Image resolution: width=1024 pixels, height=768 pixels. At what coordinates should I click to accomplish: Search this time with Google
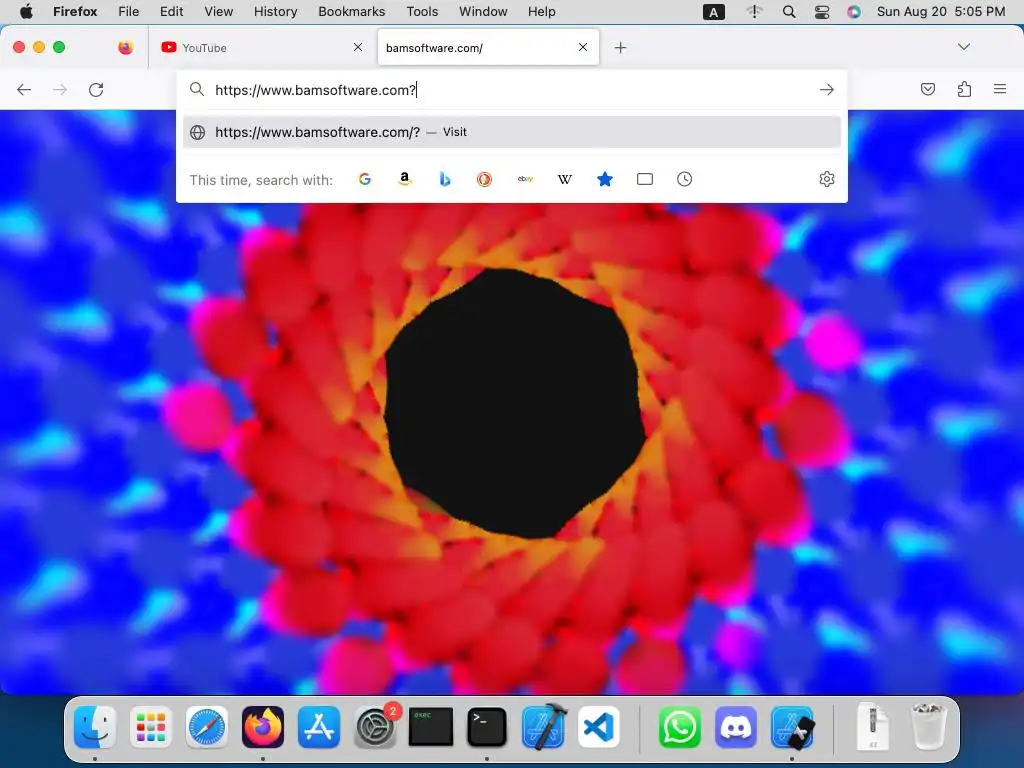pyautogui.click(x=365, y=179)
